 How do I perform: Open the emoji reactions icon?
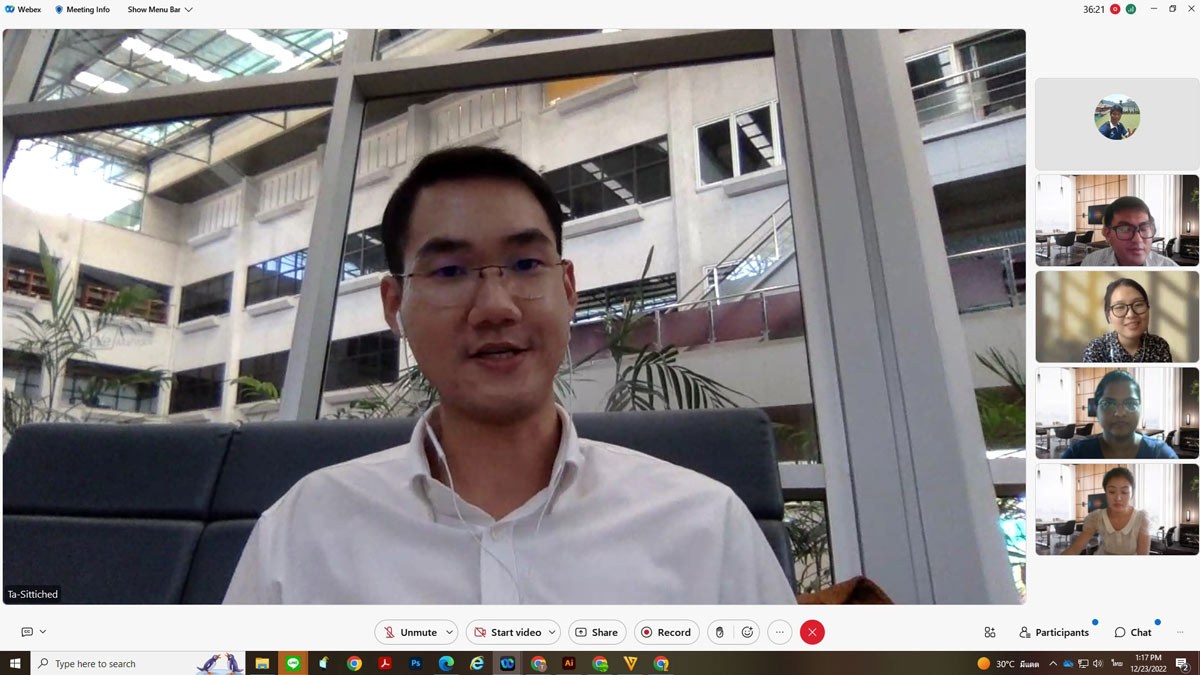[746, 632]
